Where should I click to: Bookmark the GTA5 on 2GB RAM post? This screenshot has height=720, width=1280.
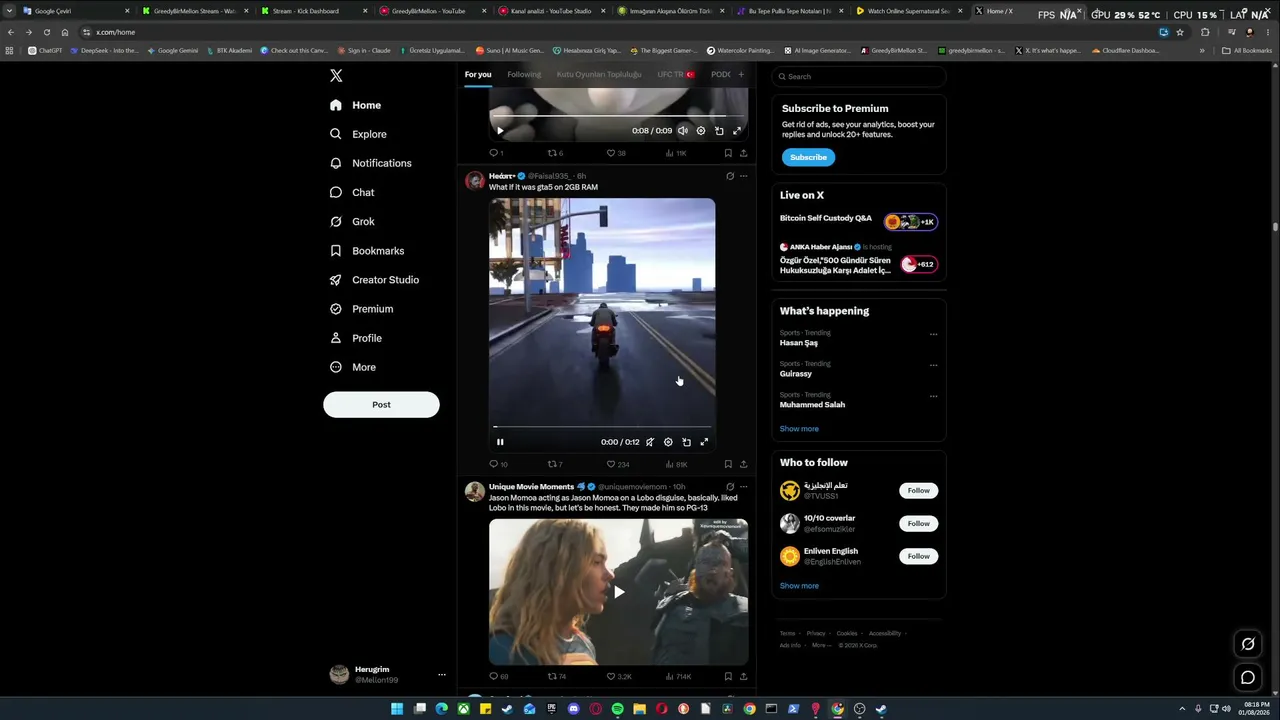[x=728, y=464]
